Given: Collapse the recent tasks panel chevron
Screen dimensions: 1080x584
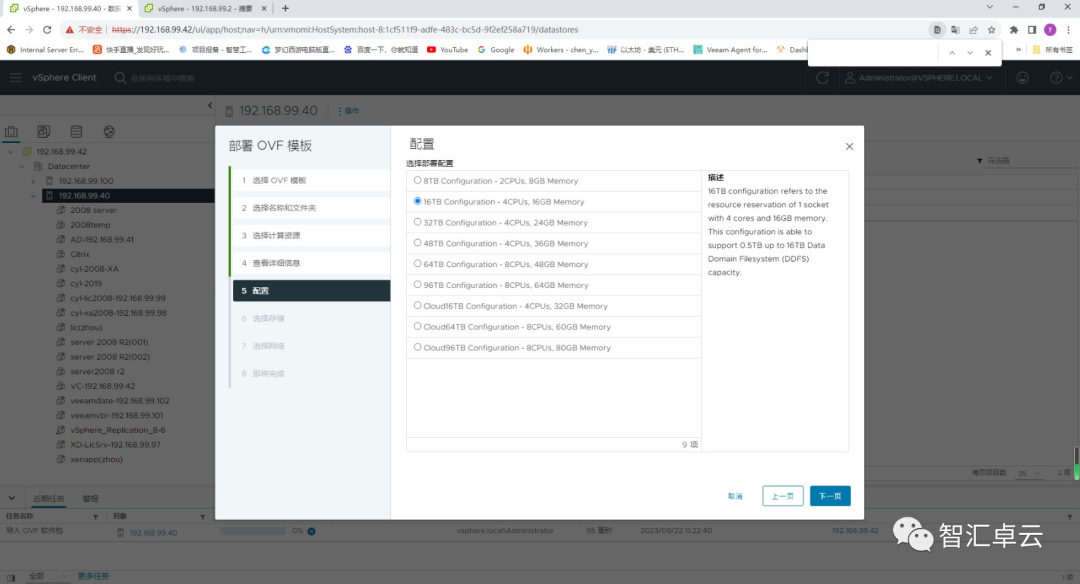Looking at the screenshot, I should click(x=12, y=498).
